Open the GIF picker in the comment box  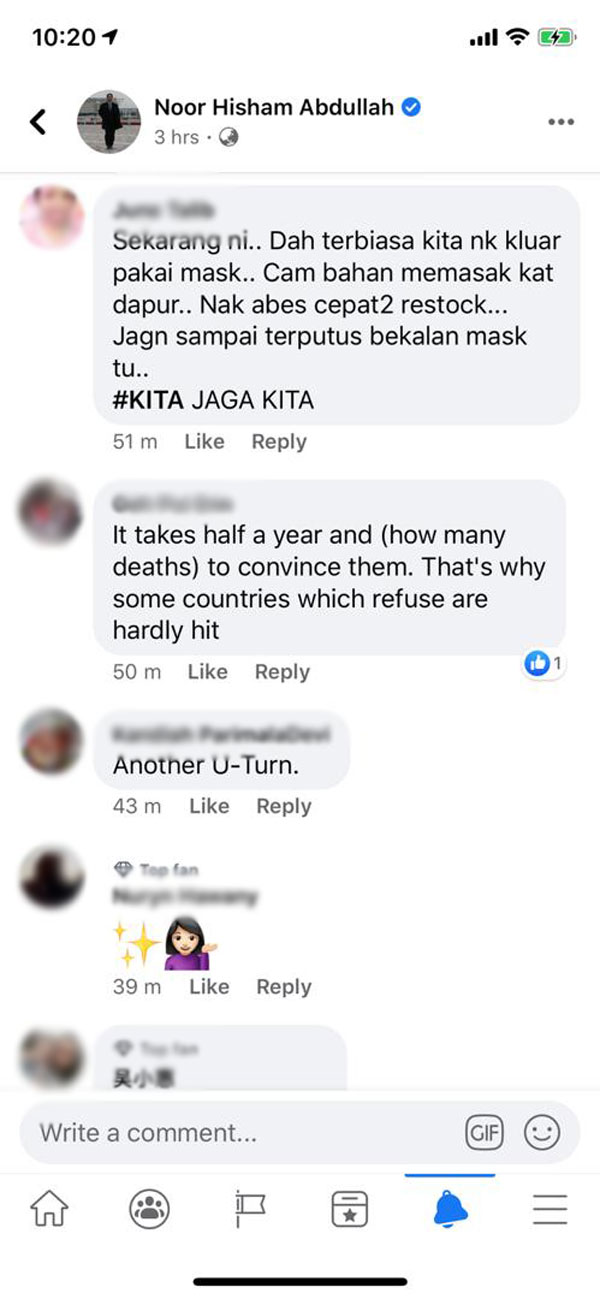point(485,1133)
